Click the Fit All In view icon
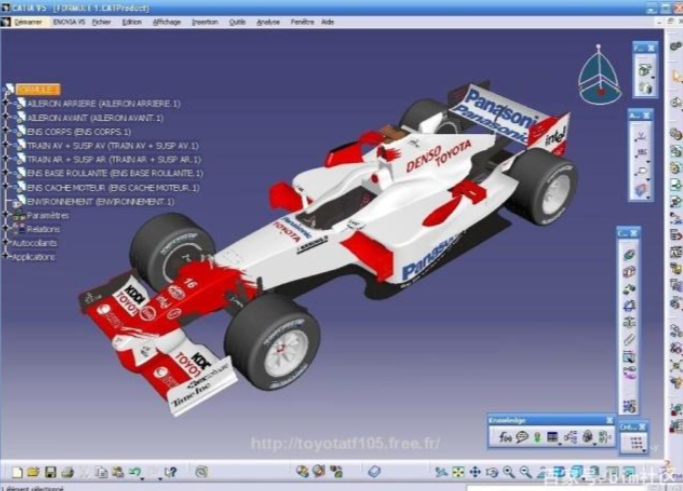This screenshot has width=683, height=491. tap(458, 472)
